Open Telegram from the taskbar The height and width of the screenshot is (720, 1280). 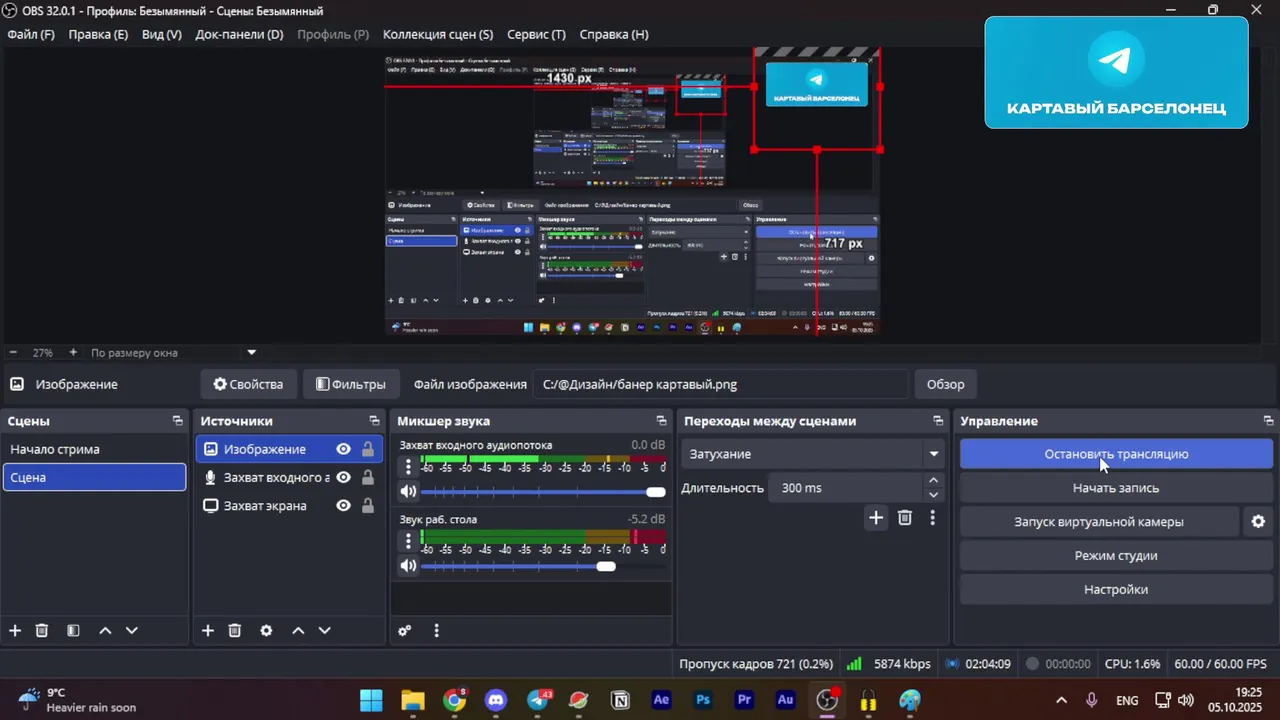(x=537, y=700)
